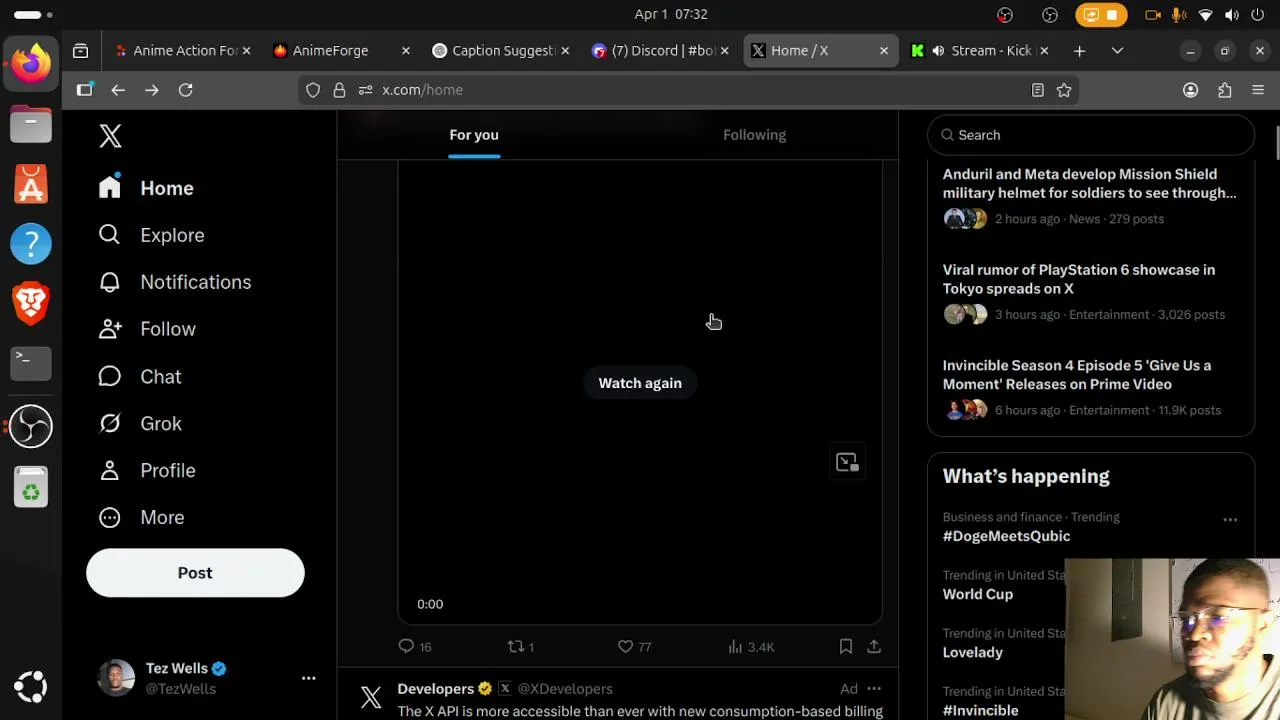Toggle the browser sidebar
The height and width of the screenshot is (720, 1280).
(85, 90)
